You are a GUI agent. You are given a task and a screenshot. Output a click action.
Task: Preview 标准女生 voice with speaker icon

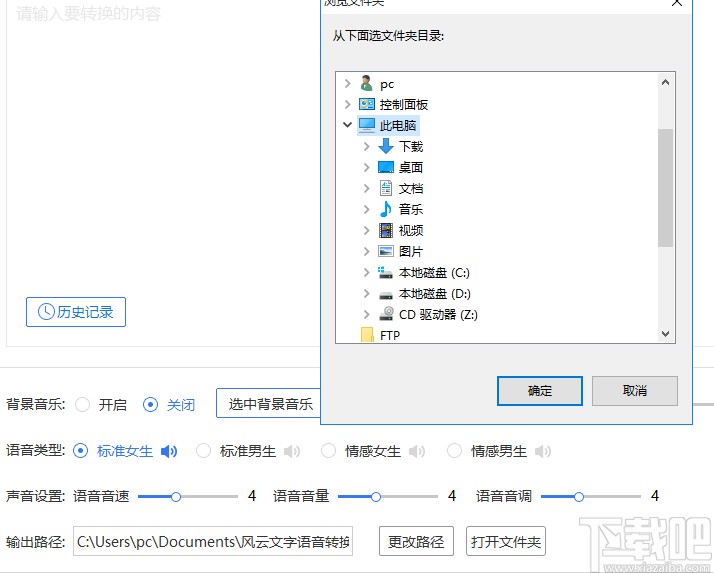(x=169, y=451)
